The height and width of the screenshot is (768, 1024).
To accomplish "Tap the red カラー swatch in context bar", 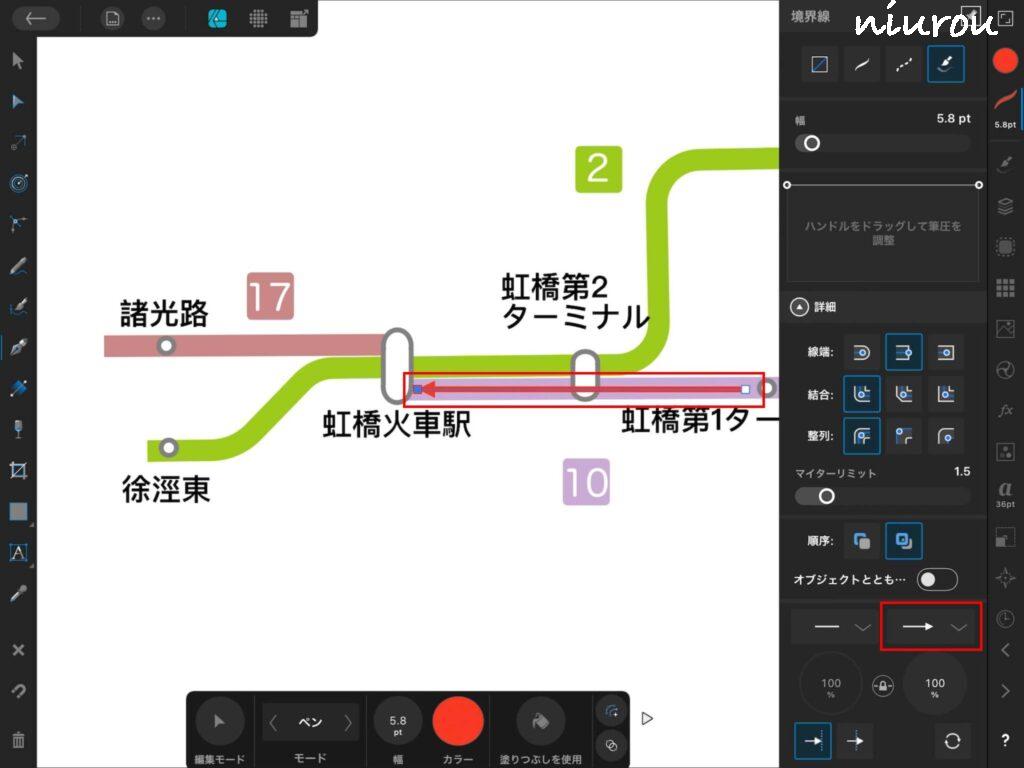I will click(x=458, y=721).
